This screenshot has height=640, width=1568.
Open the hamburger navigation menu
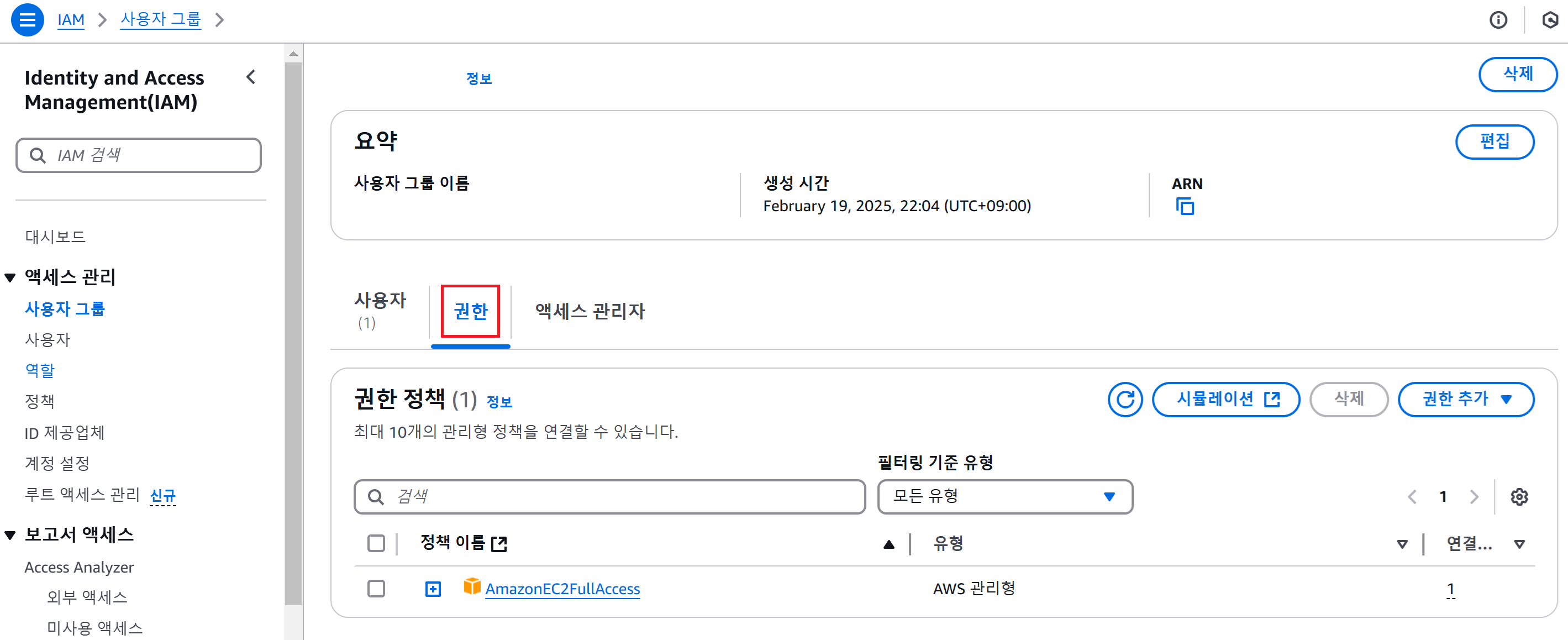pos(28,19)
